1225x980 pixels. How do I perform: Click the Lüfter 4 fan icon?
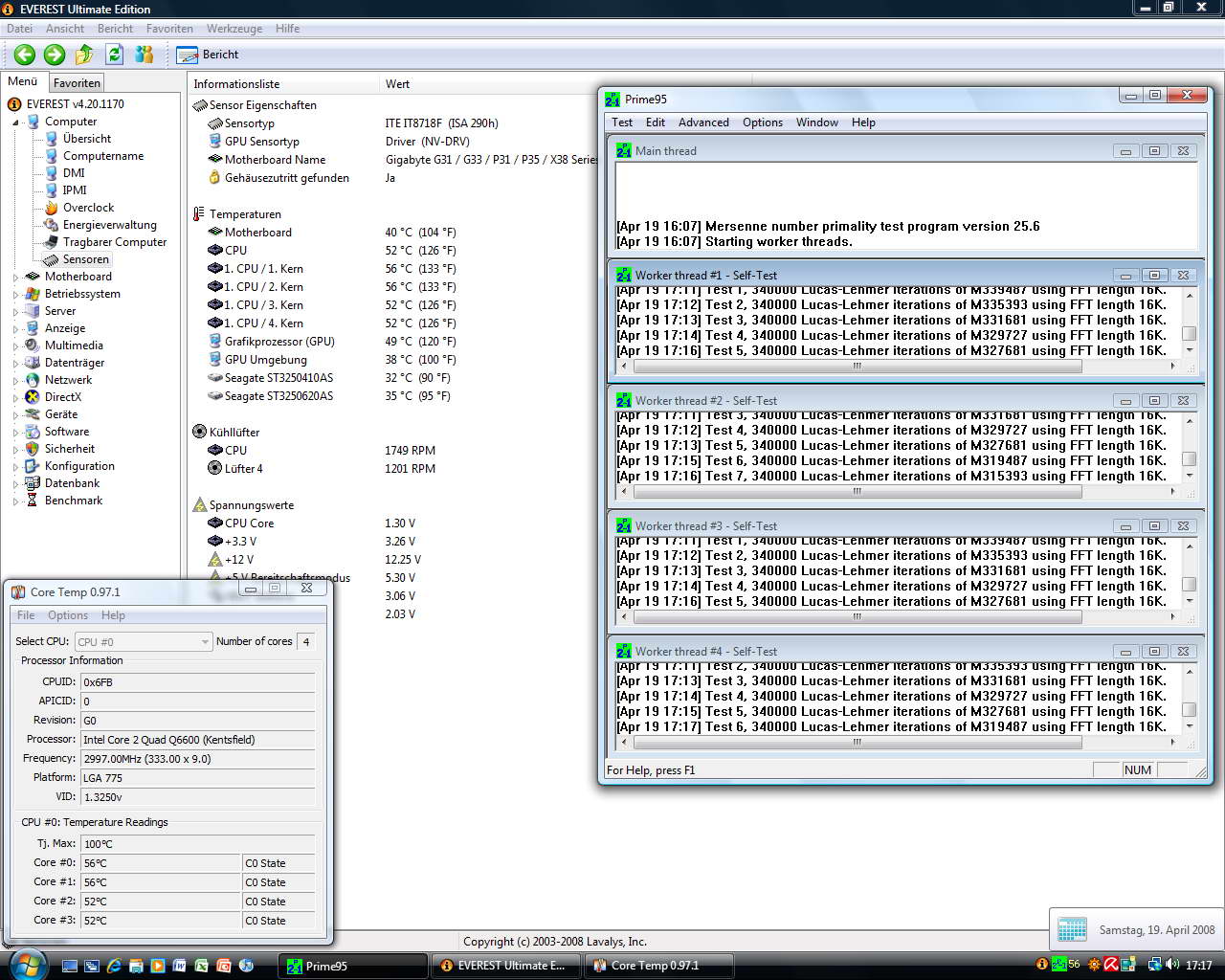coord(215,469)
